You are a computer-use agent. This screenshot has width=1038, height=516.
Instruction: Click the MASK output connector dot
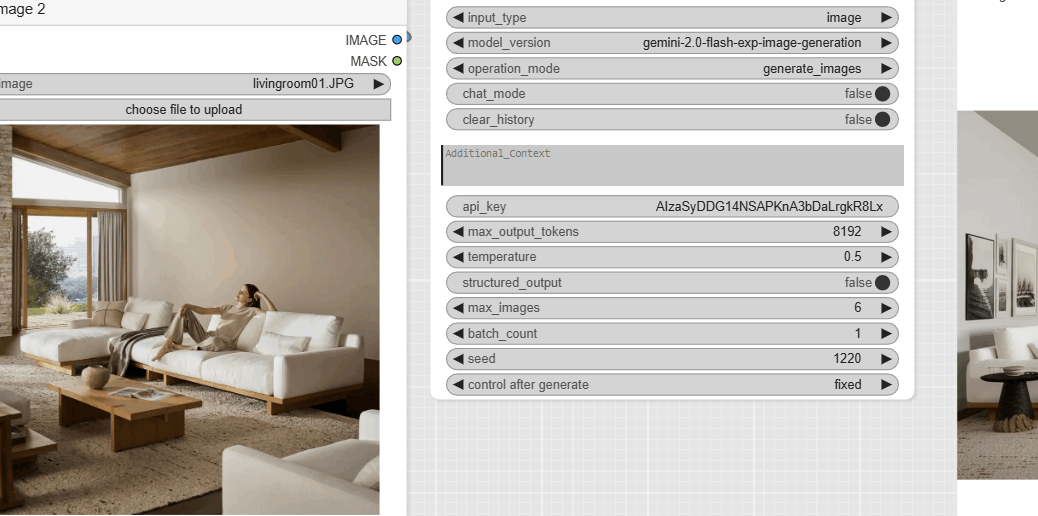coord(397,62)
